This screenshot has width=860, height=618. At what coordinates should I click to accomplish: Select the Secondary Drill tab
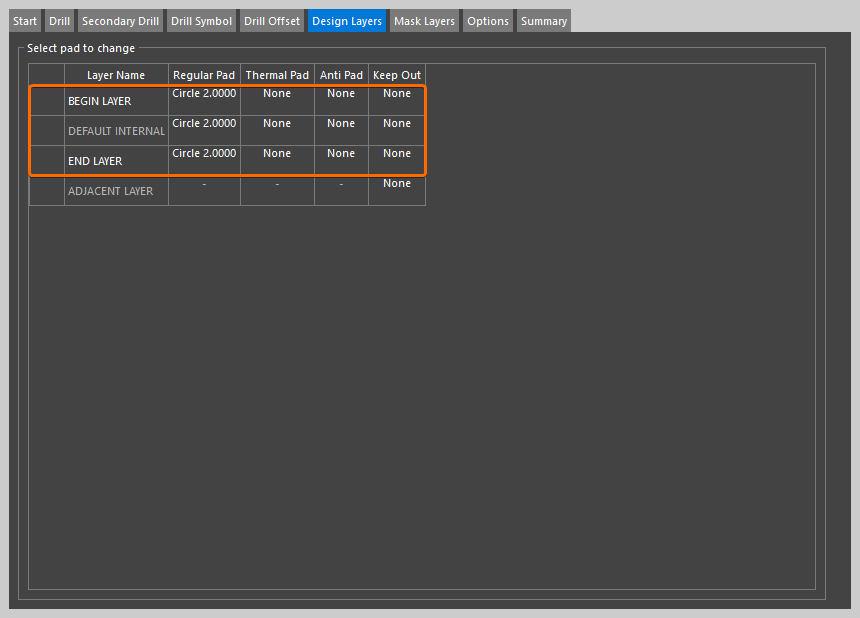tap(120, 21)
